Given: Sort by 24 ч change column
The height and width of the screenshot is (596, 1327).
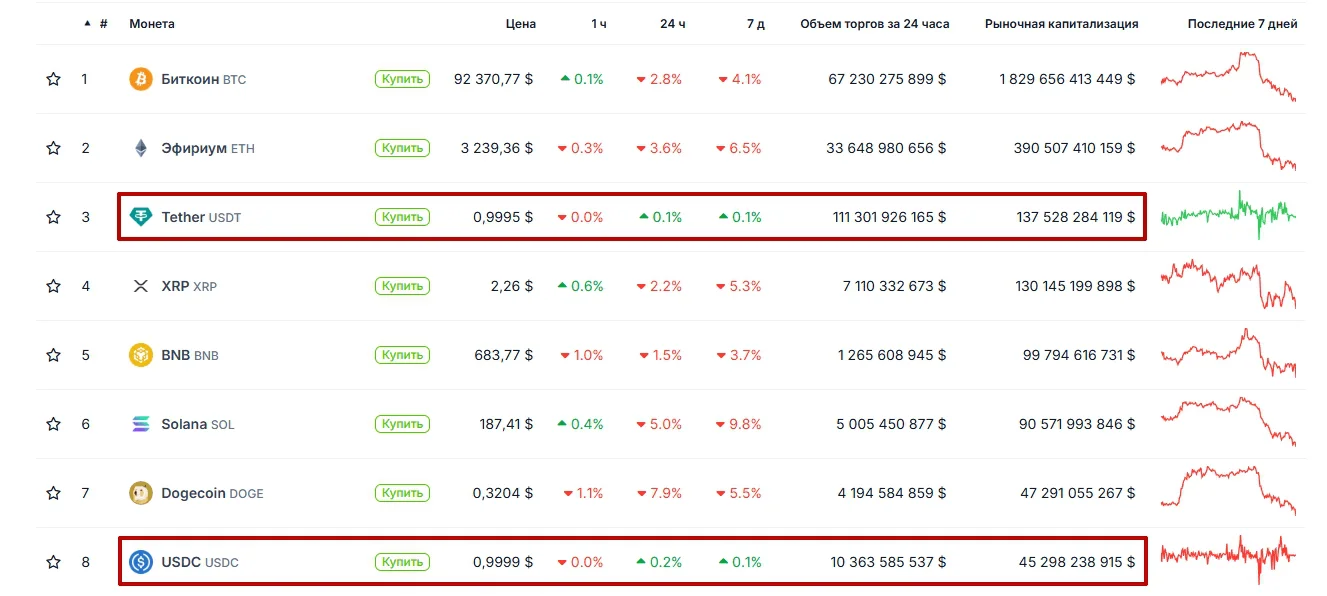Looking at the screenshot, I should click(672, 24).
